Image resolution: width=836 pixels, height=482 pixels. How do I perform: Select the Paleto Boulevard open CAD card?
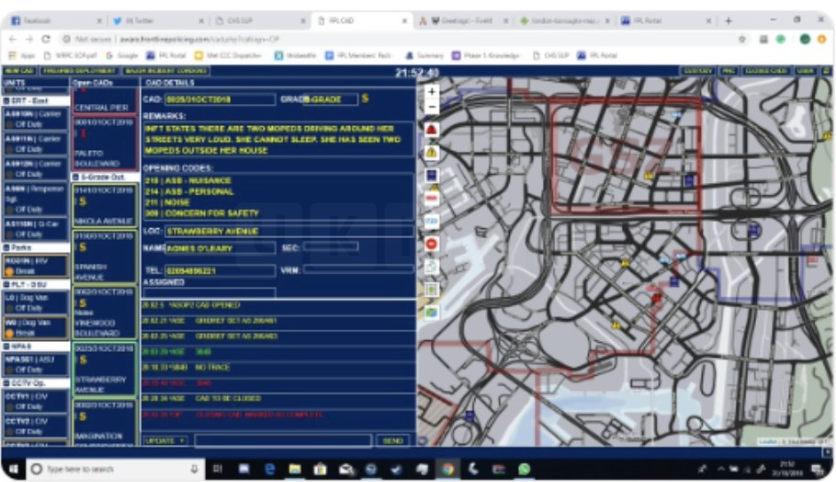coord(104,143)
